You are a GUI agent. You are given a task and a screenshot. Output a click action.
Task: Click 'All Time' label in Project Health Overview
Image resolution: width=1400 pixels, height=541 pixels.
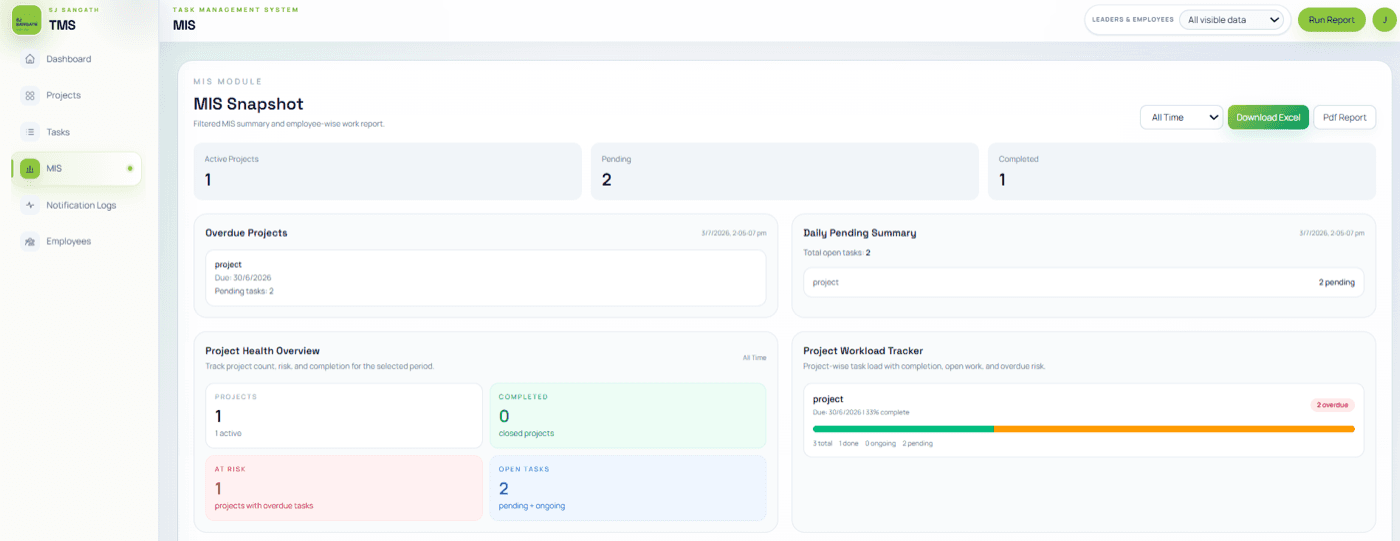click(x=754, y=357)
